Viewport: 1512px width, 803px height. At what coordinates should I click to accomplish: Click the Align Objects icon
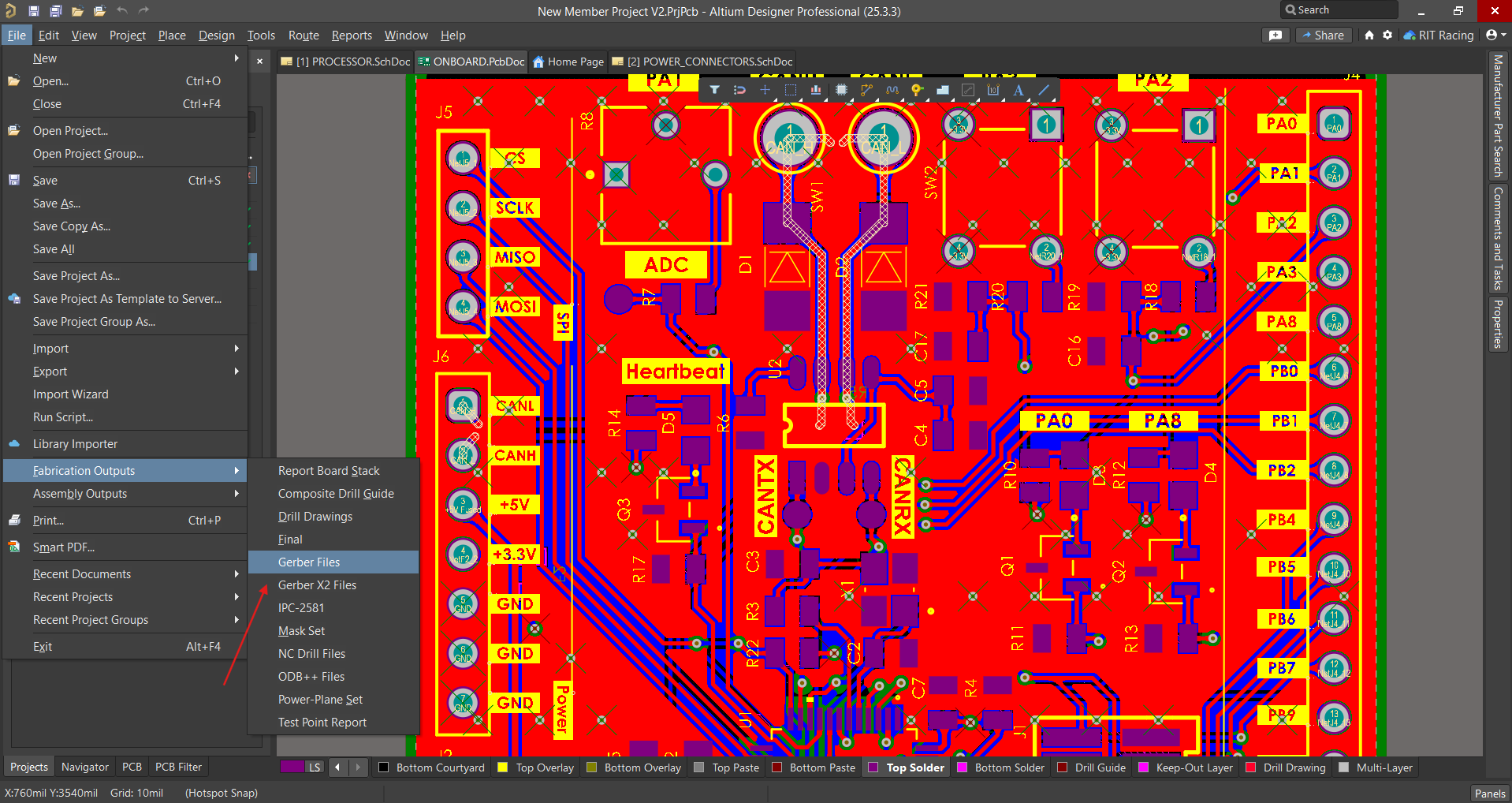pyautogui.click(x=816, y=90)
